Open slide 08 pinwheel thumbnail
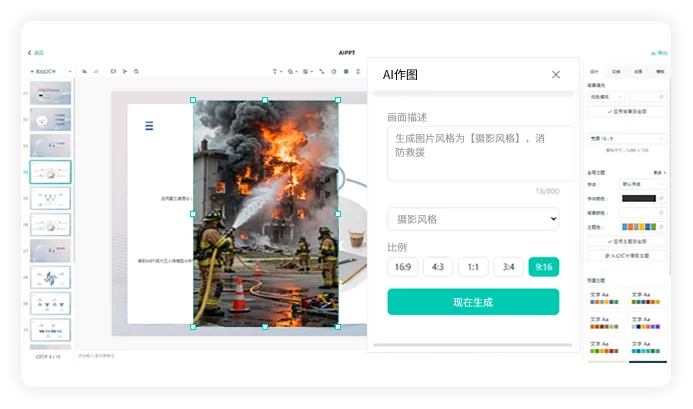Viewport: 693px width, 409px height. click(50, 277)
